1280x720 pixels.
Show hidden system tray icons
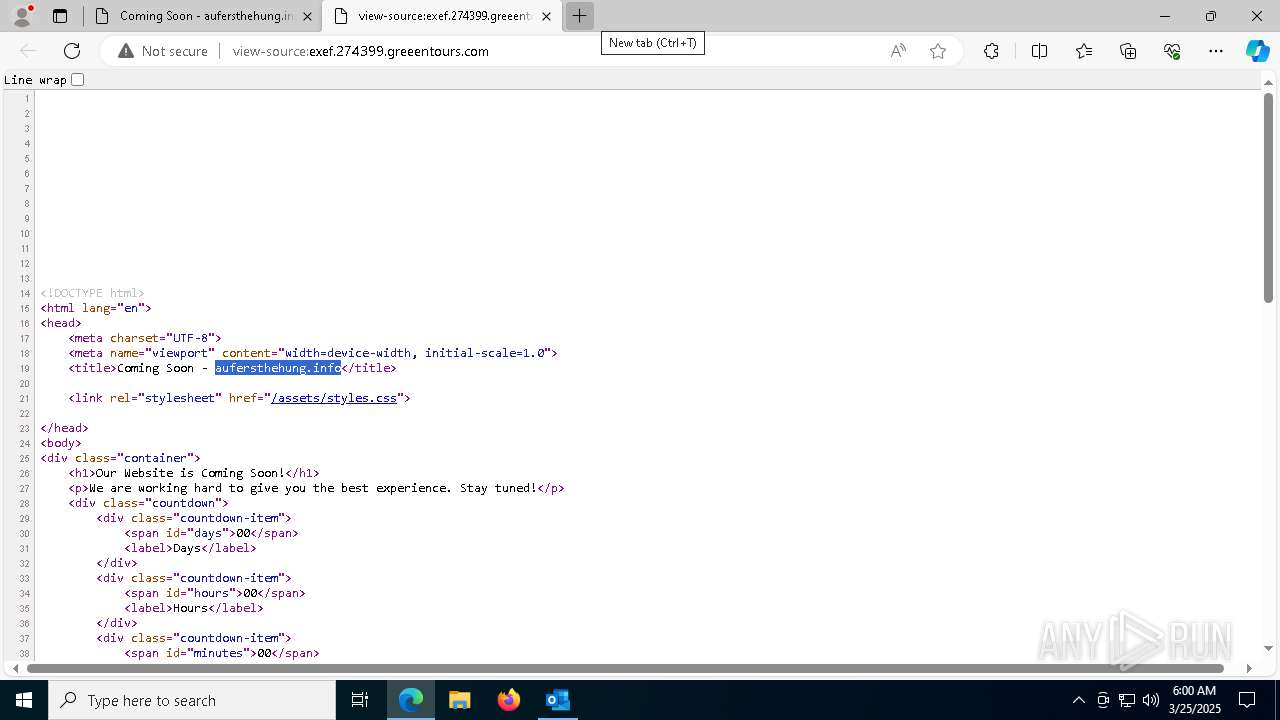click(1078, 700)
